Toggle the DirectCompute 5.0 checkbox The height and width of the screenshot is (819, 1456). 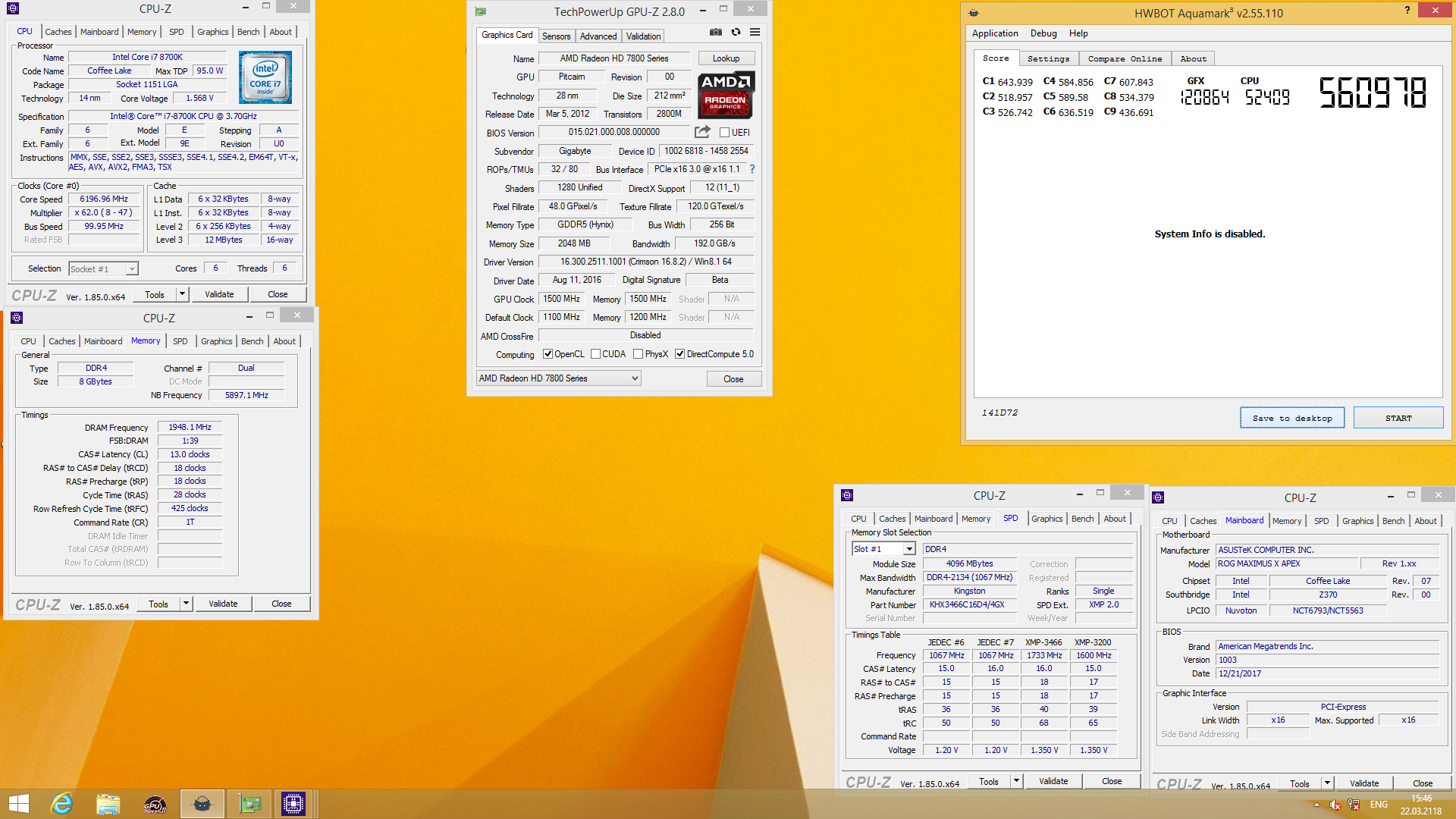point(679,354)
